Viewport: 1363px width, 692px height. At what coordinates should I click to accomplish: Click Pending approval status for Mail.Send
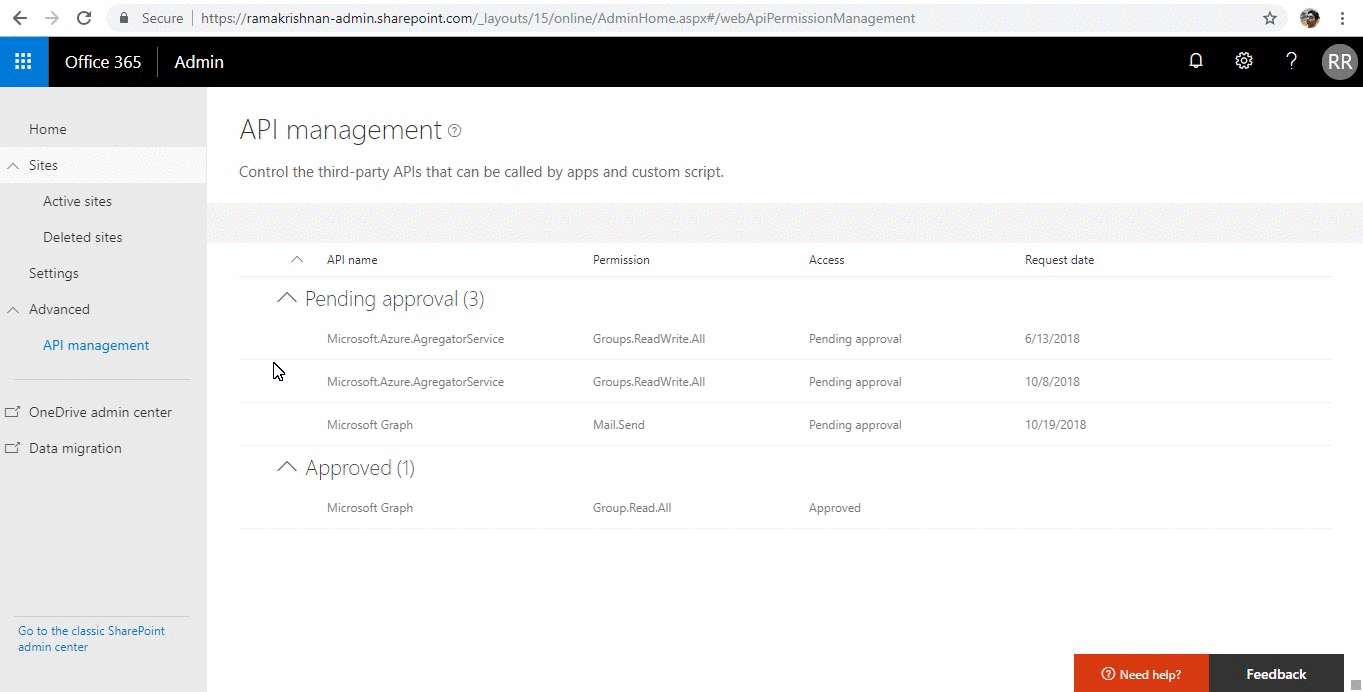click(855, 425)
